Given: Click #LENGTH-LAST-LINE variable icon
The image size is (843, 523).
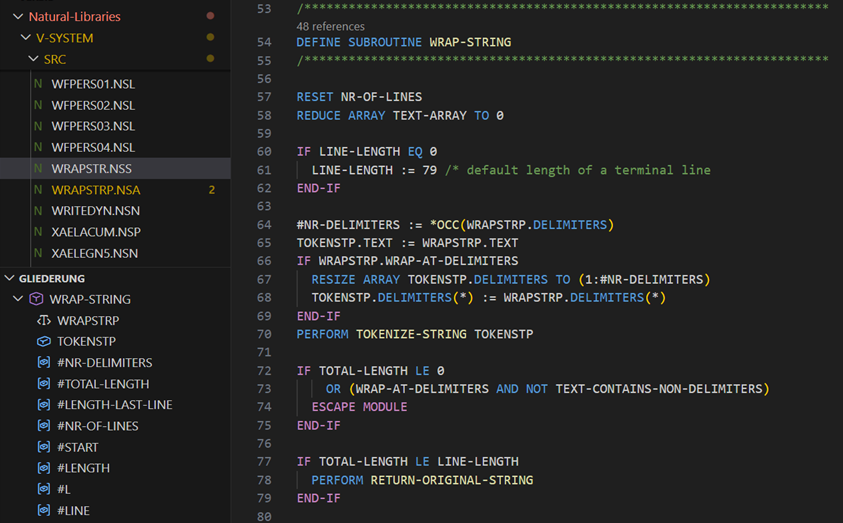Looking at the screenshot, I should pyautogui.click(x=44, y=405).
